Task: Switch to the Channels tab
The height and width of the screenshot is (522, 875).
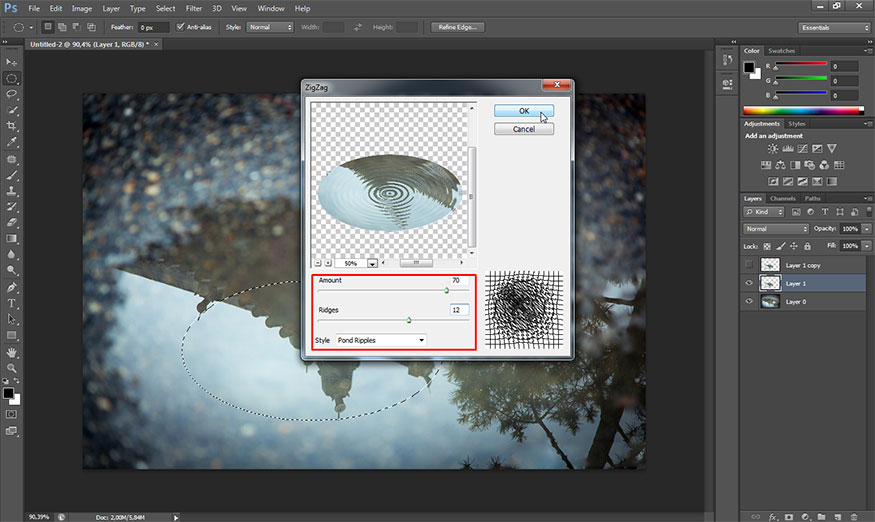Action: point(782,198)
